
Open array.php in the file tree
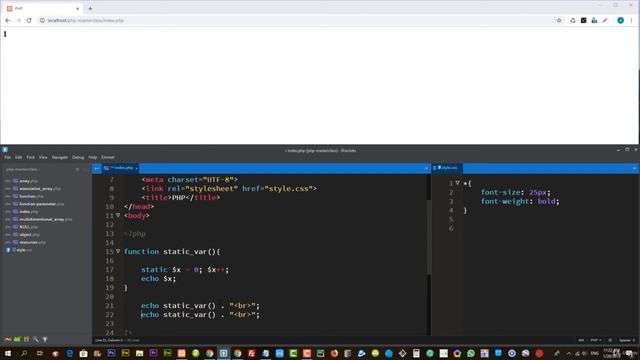pyautogui.click(x=29, y=181)
